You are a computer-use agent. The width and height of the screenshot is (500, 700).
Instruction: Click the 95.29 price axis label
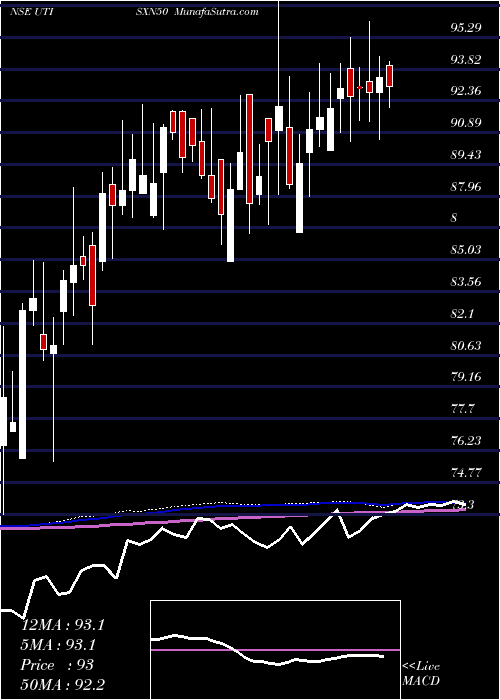466,28
